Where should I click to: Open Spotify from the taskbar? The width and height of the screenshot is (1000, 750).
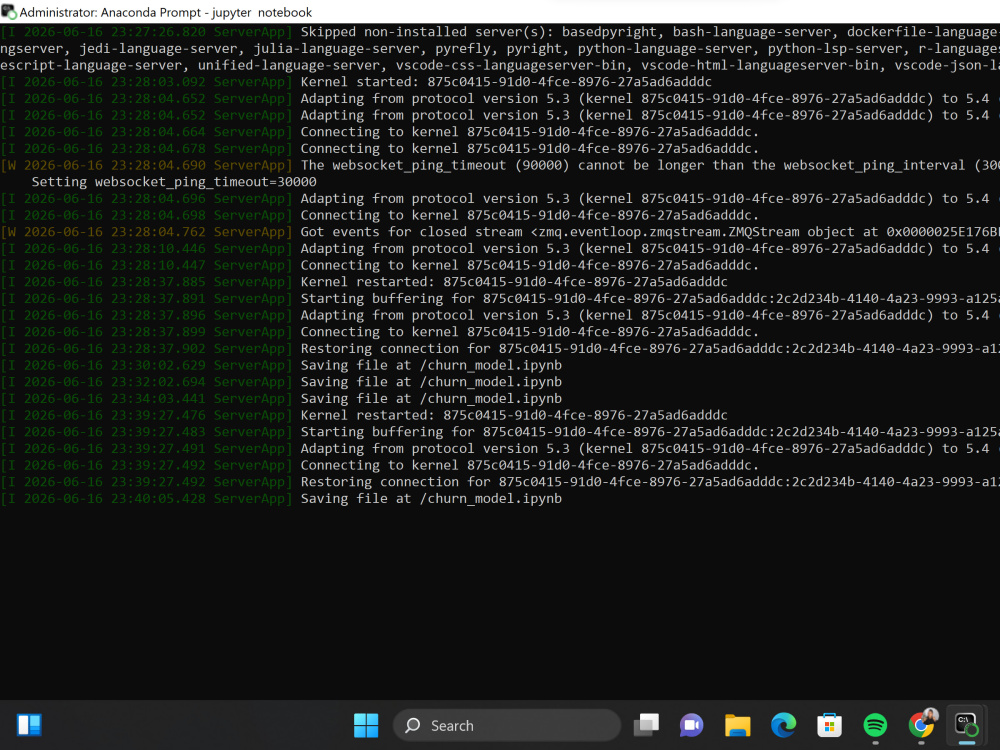875,725
